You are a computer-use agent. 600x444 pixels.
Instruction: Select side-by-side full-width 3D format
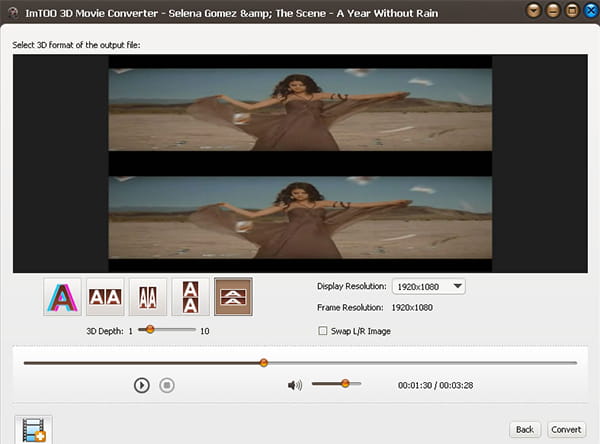pyautogui.click(x=105, y=297)
